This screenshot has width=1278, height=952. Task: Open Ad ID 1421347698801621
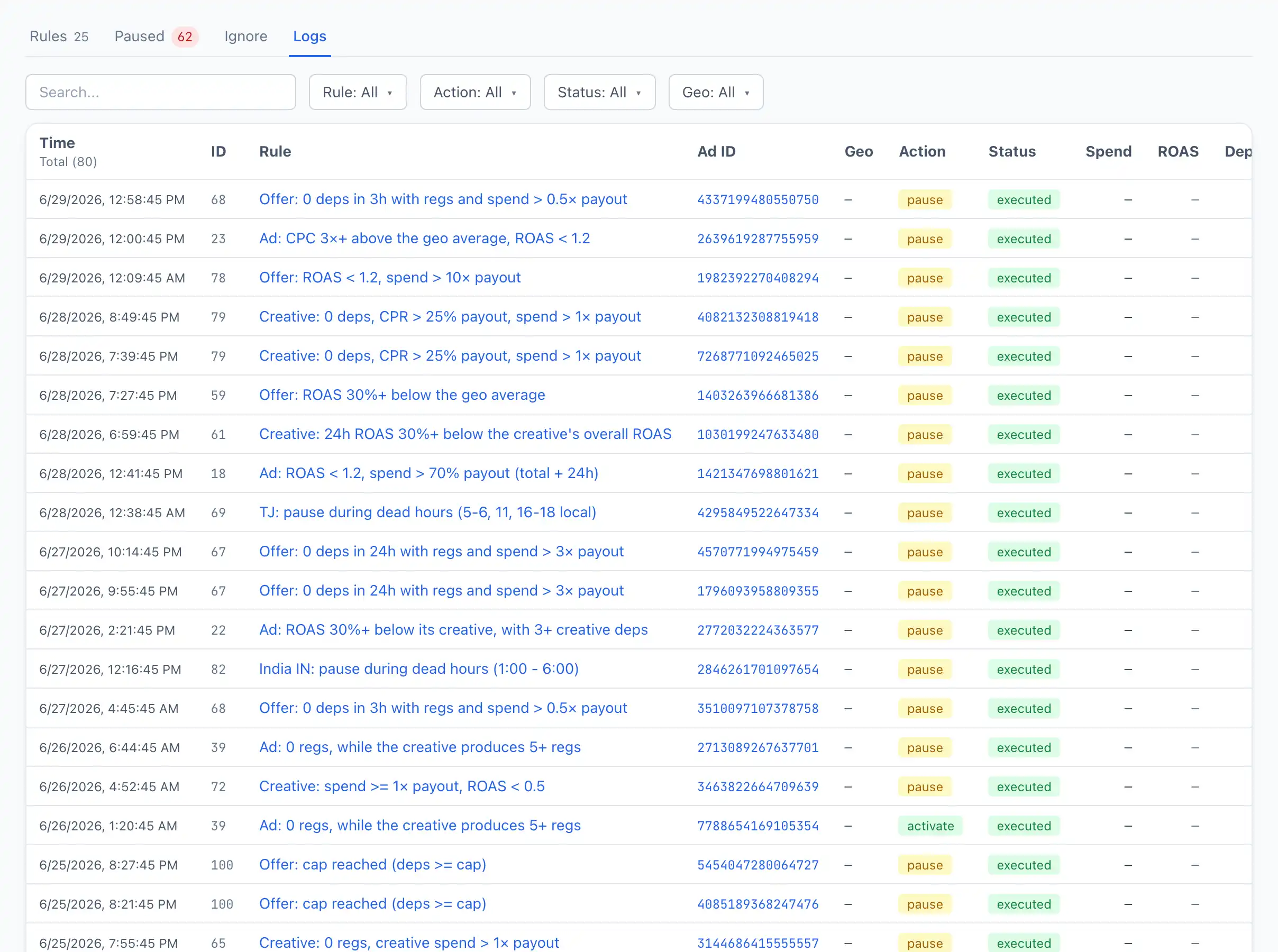pos(757,474)
